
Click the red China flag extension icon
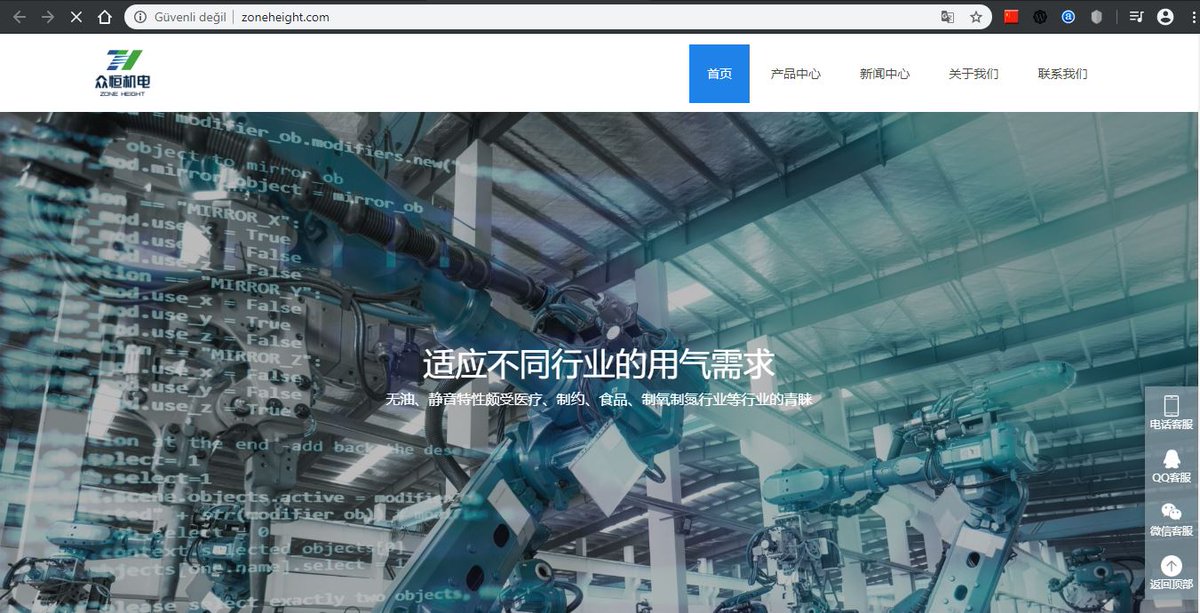coord(1011,17)
